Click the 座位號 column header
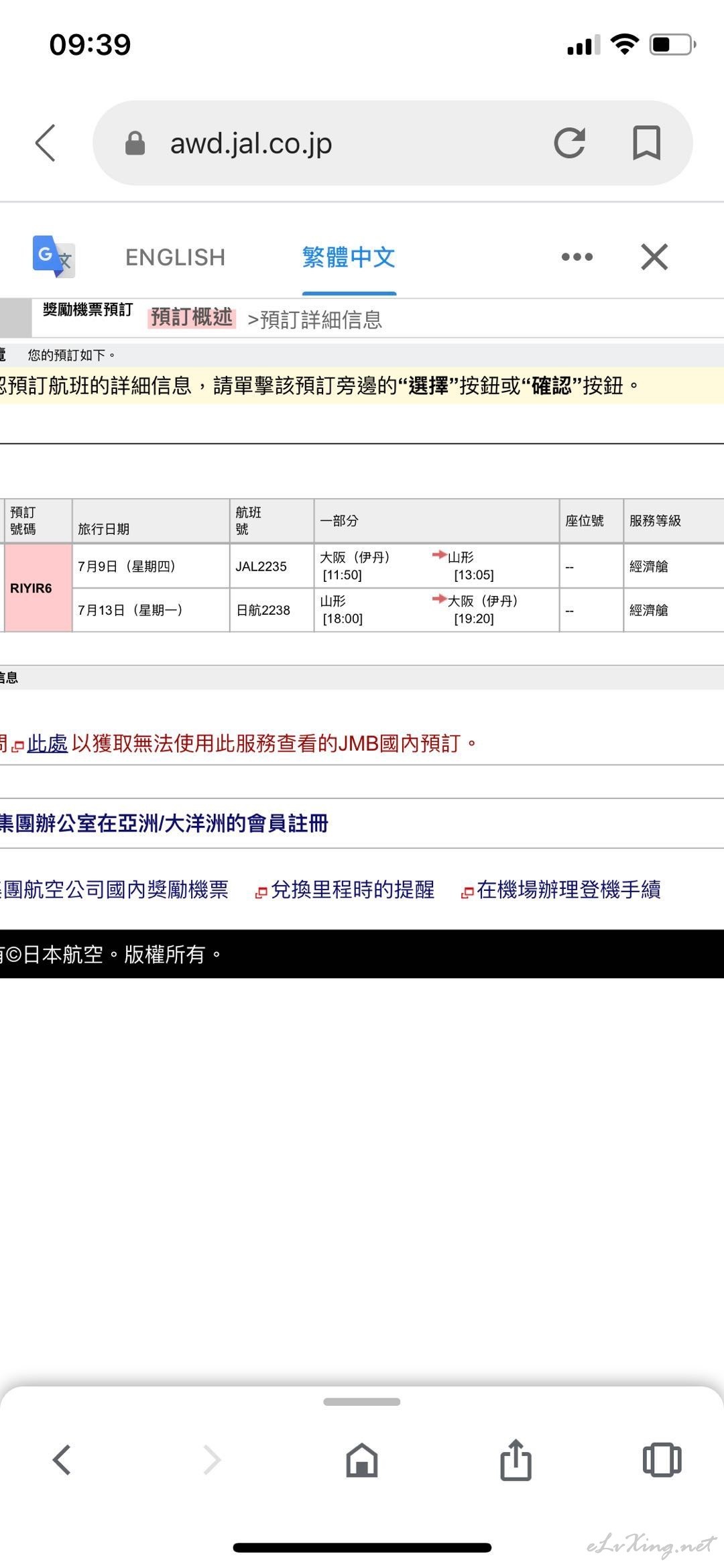Image resolution: width=724 pixels, height=1568 pixels. (x=585, y=521)
